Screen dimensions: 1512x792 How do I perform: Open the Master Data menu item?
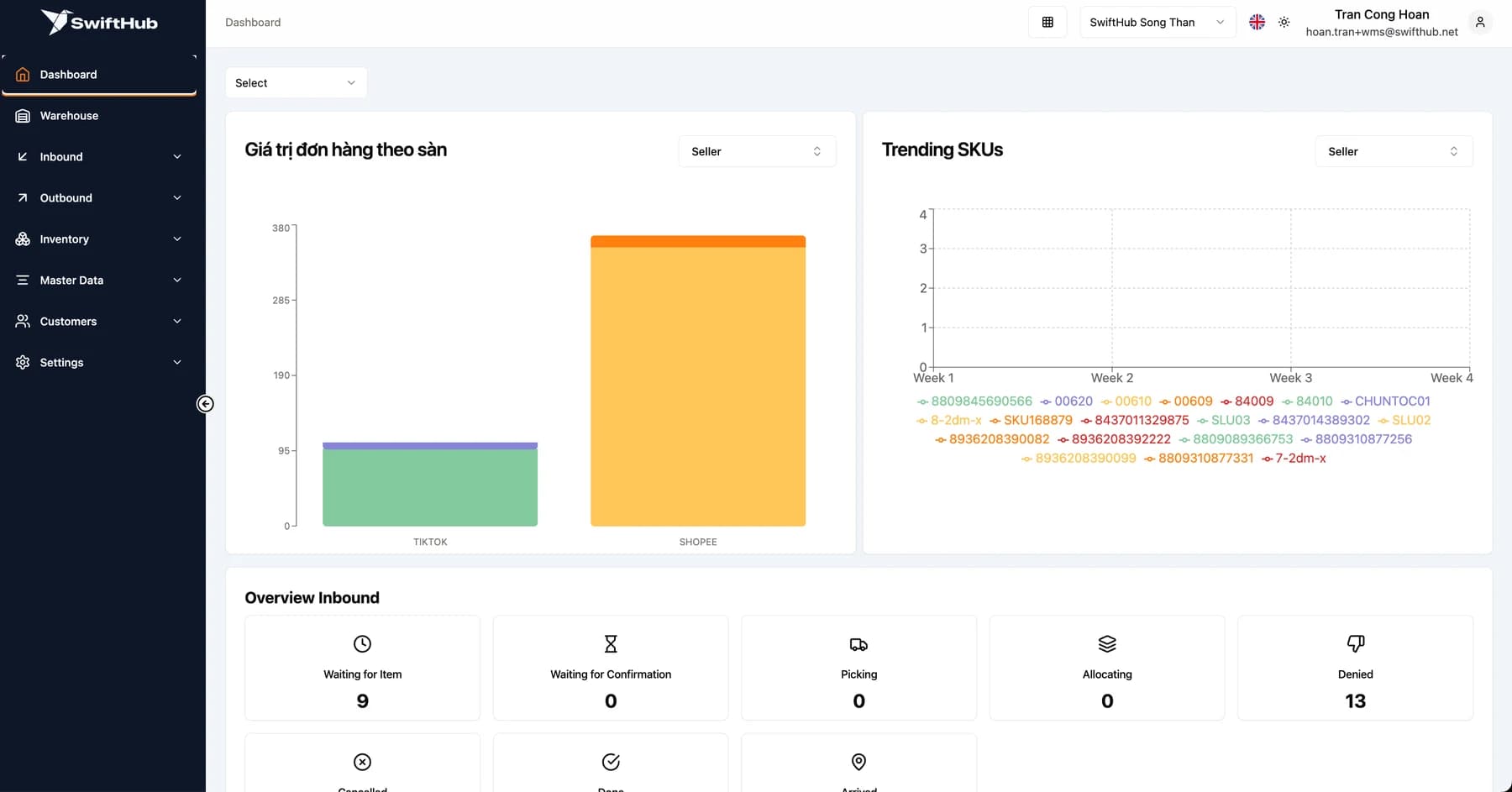coord(99,281)
